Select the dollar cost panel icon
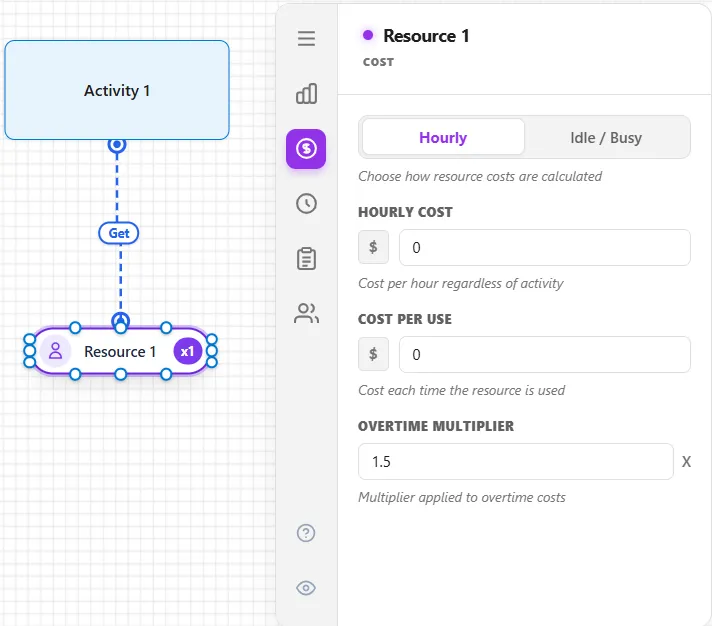 (306, 148)
